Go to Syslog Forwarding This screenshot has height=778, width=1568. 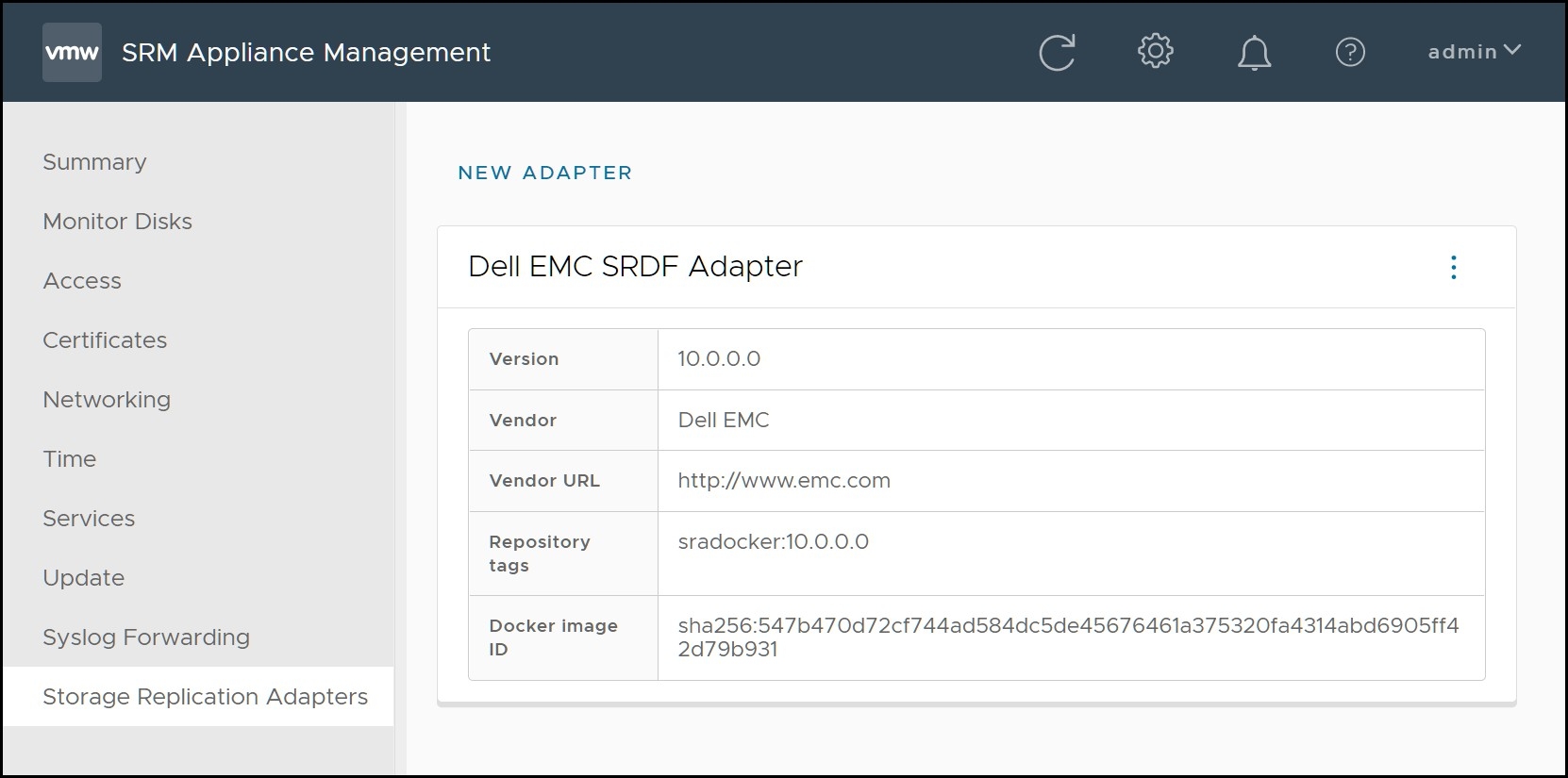(146, 637)
